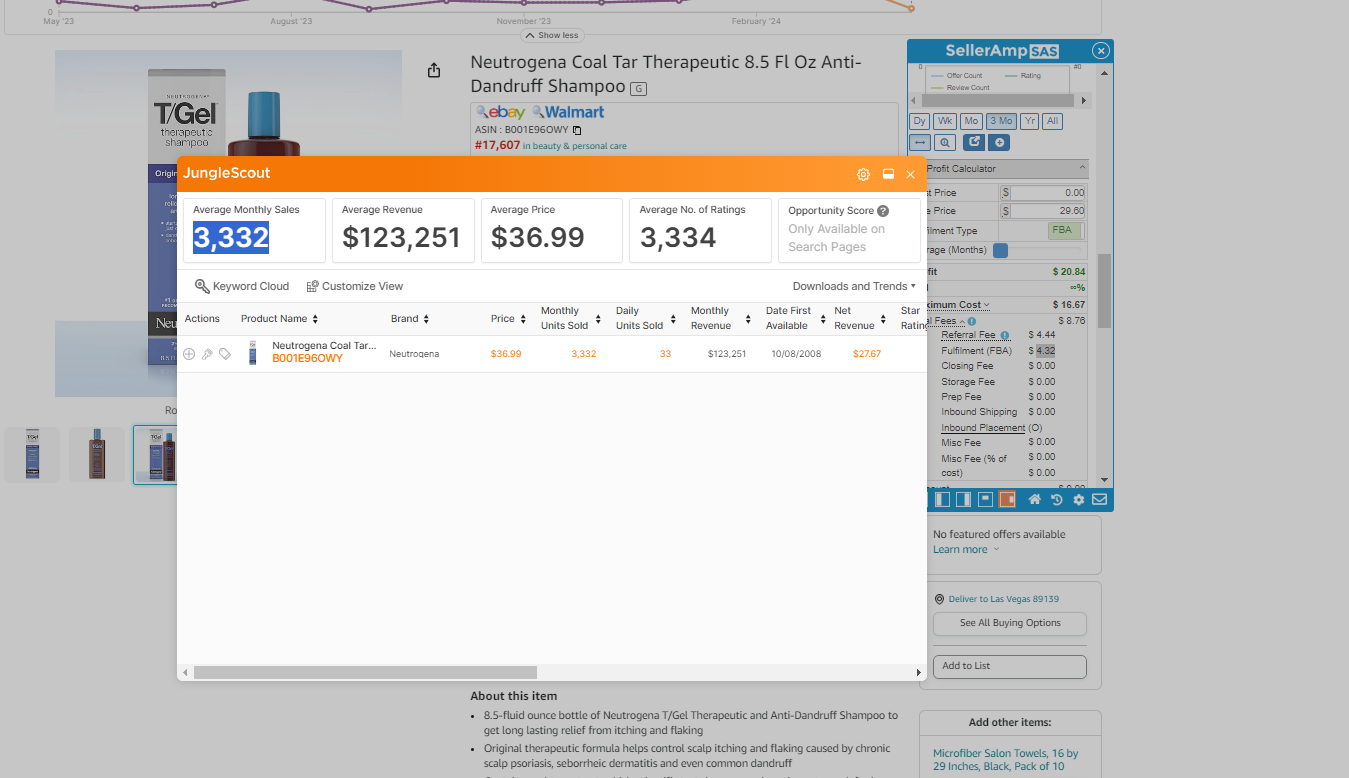Click the tag icon in Neutrogena row
The image size is (1349, 778).
click(225, 354)
